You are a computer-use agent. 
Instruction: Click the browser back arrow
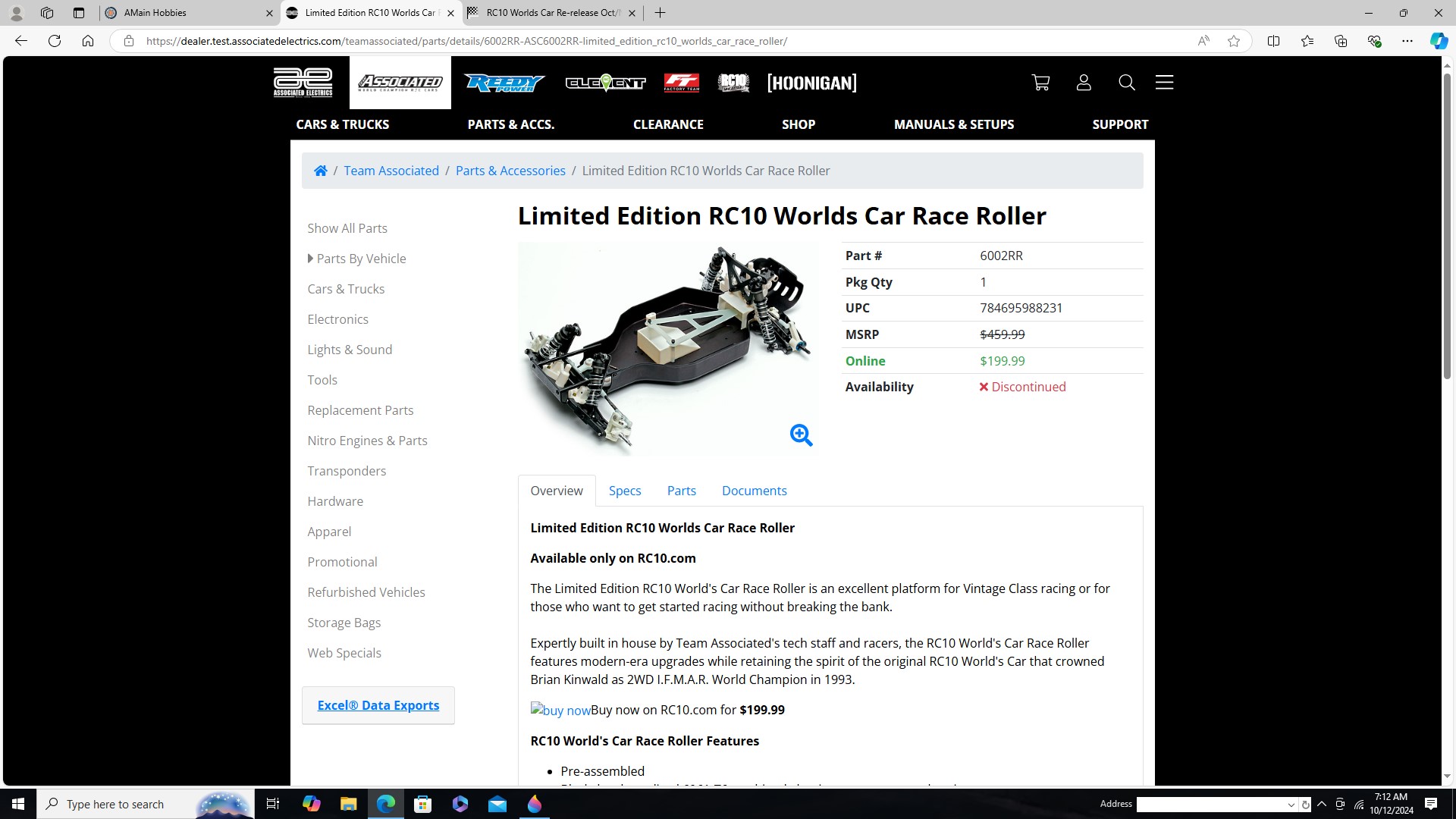pyautogui.click(x=21, y=41)
